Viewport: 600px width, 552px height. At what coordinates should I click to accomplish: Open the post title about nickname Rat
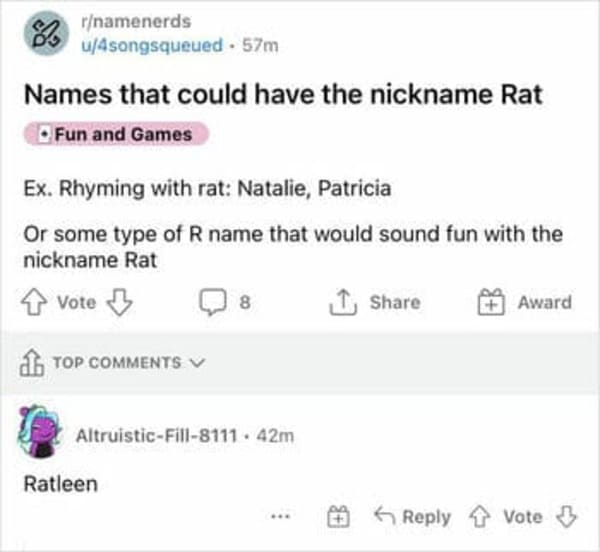283,94
